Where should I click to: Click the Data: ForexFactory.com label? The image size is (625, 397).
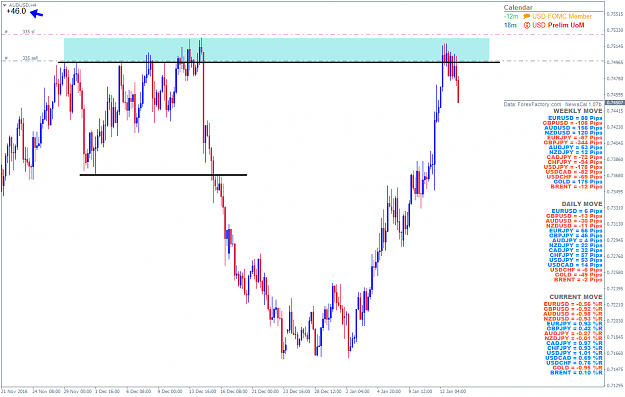click(x=532, y=104)
